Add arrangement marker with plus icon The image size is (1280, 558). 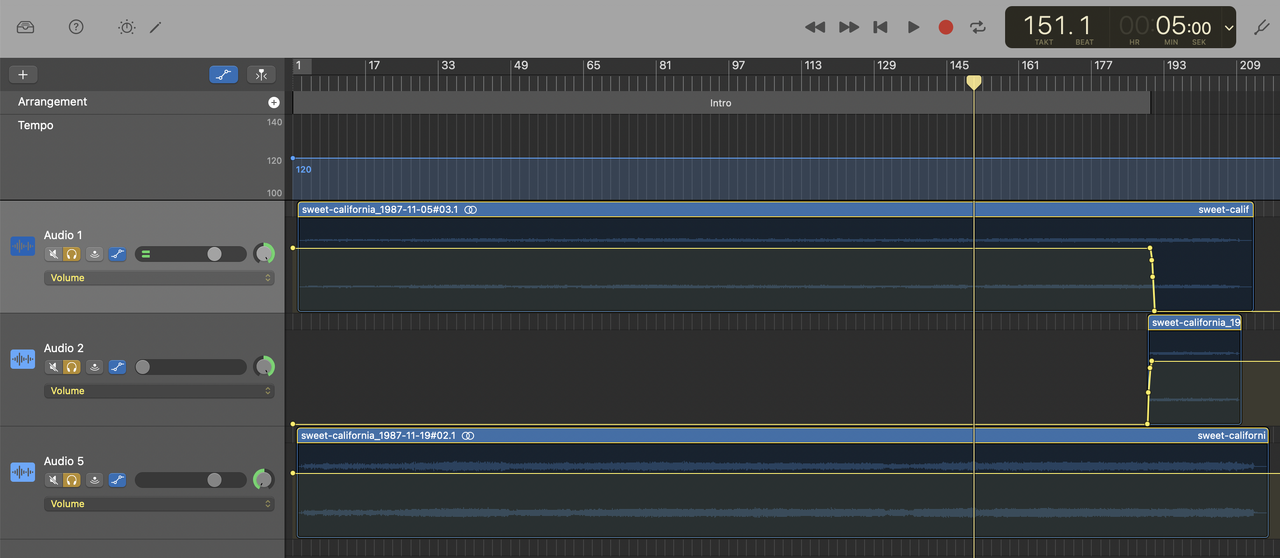(274, 102)
